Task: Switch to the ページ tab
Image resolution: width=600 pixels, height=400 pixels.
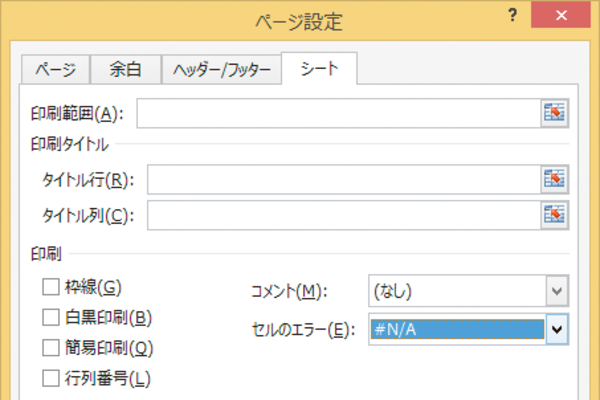Action: 55,70
